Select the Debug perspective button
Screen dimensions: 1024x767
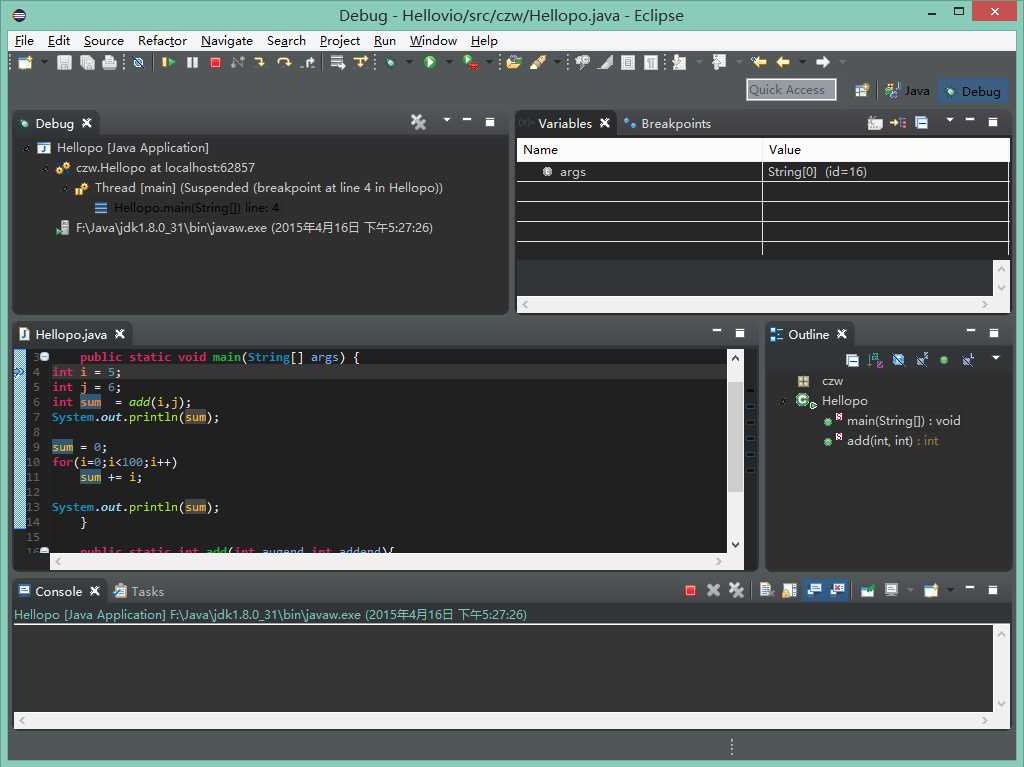973,91
